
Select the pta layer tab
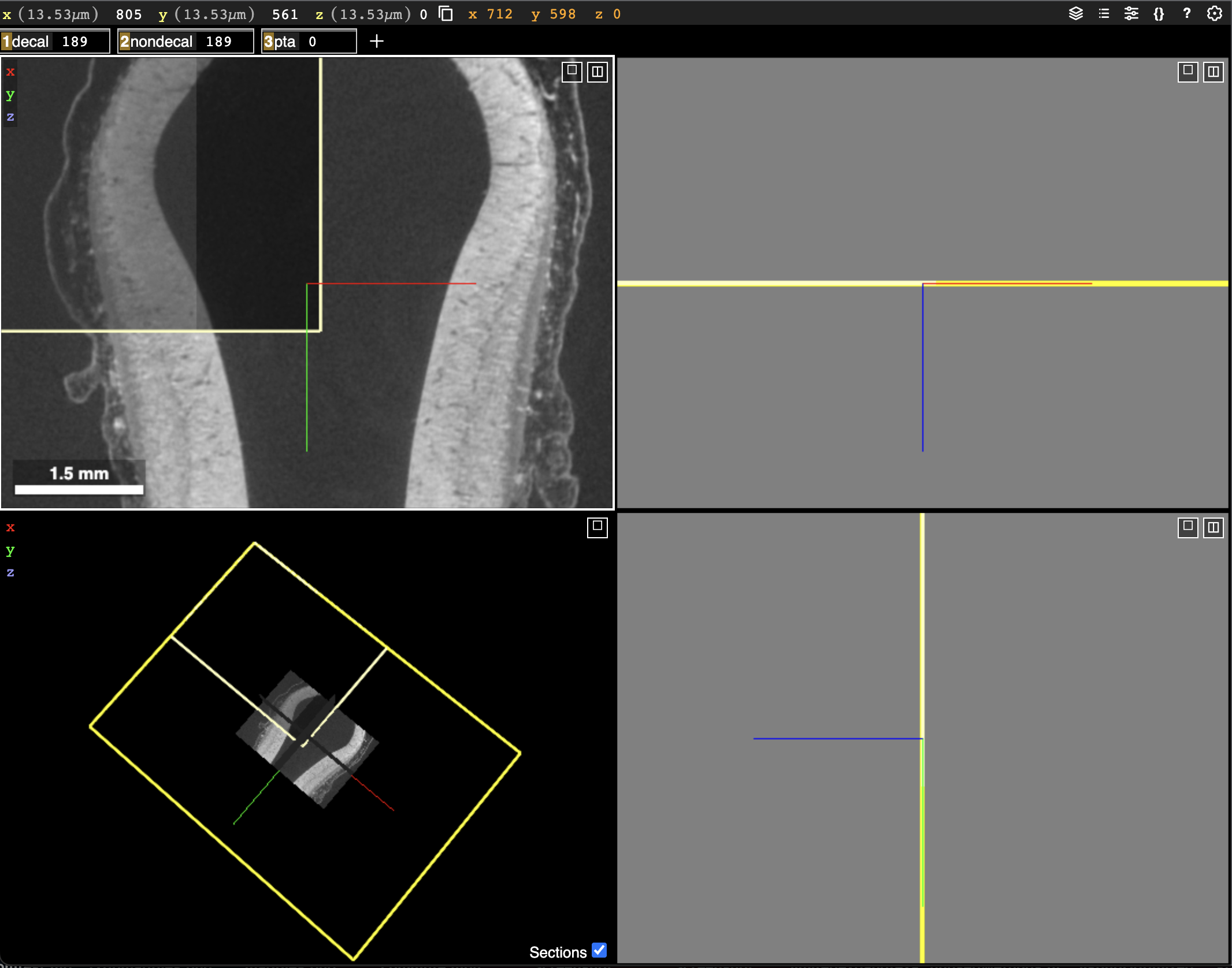click(x=284, y=41)
